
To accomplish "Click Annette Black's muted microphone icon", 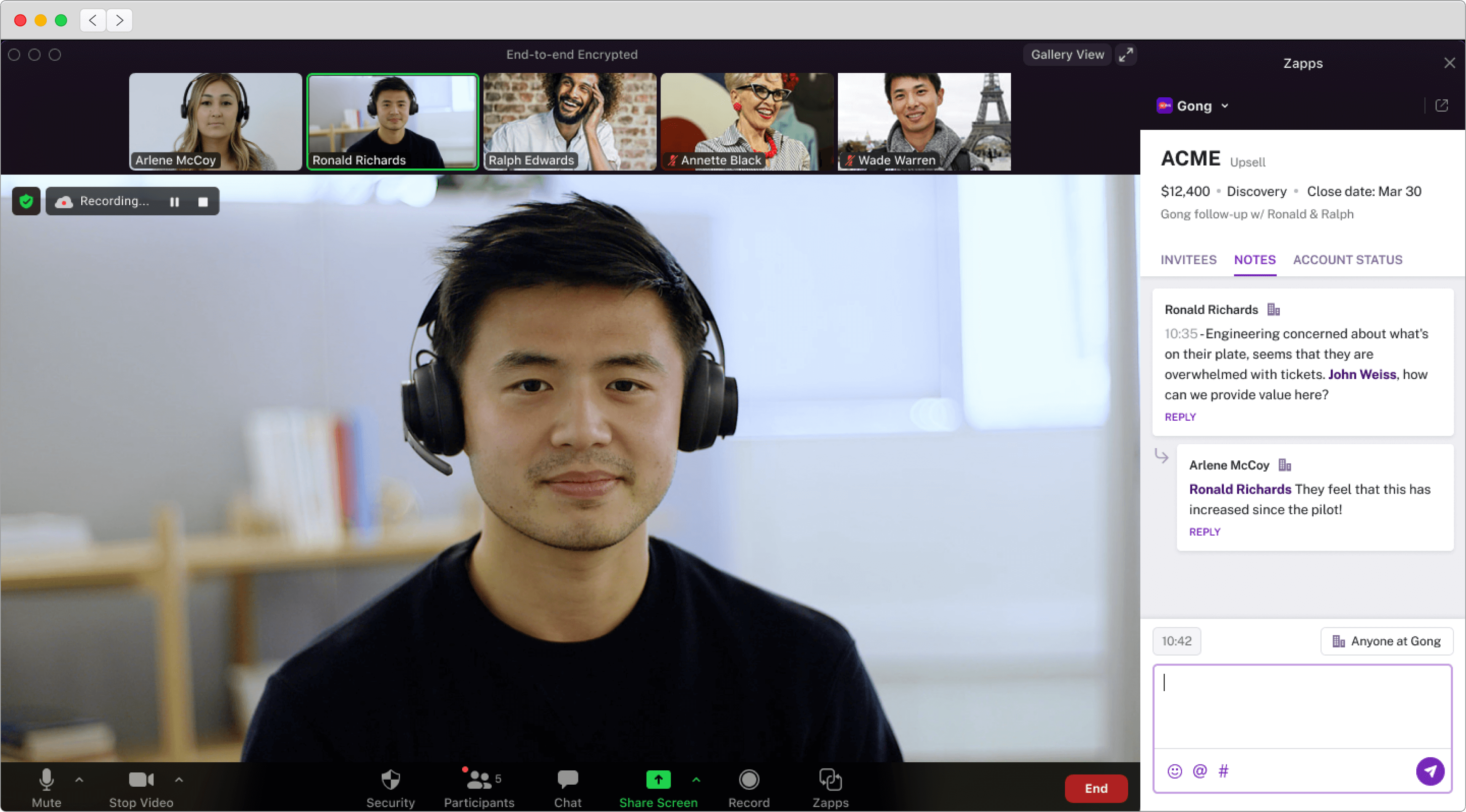I will 672,160.
